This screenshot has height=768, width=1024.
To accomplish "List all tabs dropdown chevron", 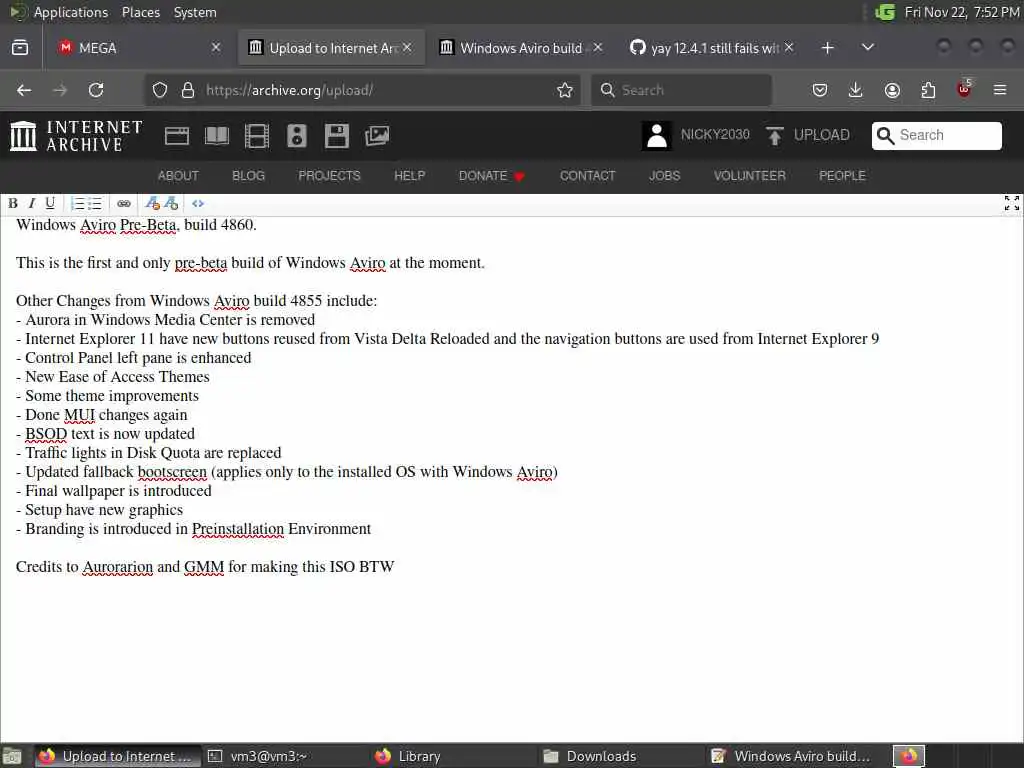I will pyautogui.click(x=867, y=48).
